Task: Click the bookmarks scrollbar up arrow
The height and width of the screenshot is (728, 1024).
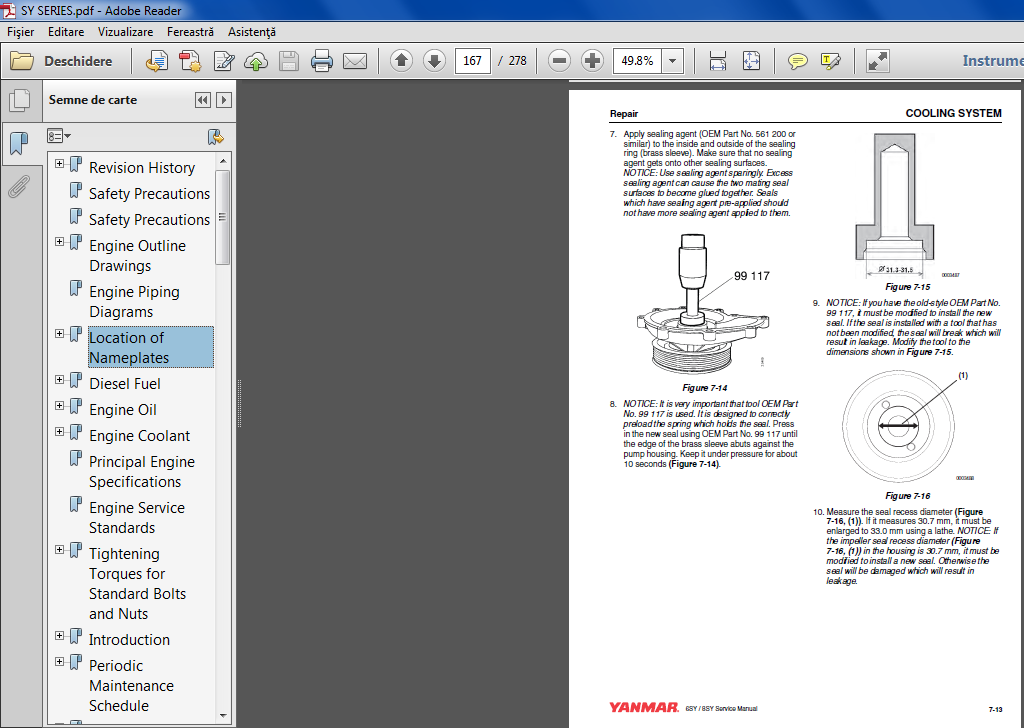Action: pyautogui.click(x=223, y=161)
